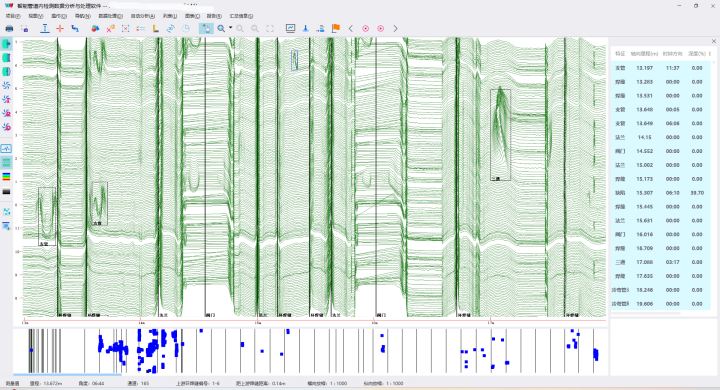This screenshot has height=390, width=720.
Task: Click the printer icon in the toolbar
Action: coord(9,28)
